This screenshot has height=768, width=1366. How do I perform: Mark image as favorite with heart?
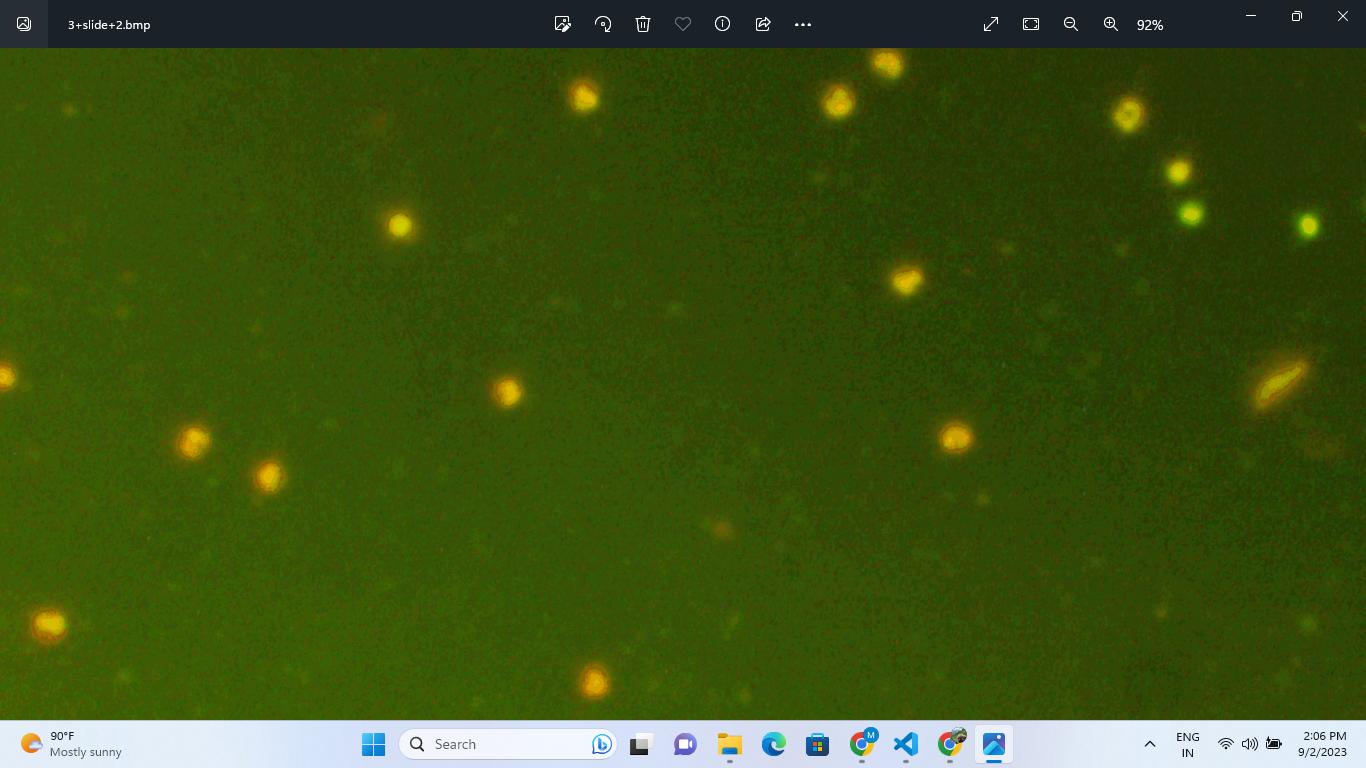click(x=683, y=24)
